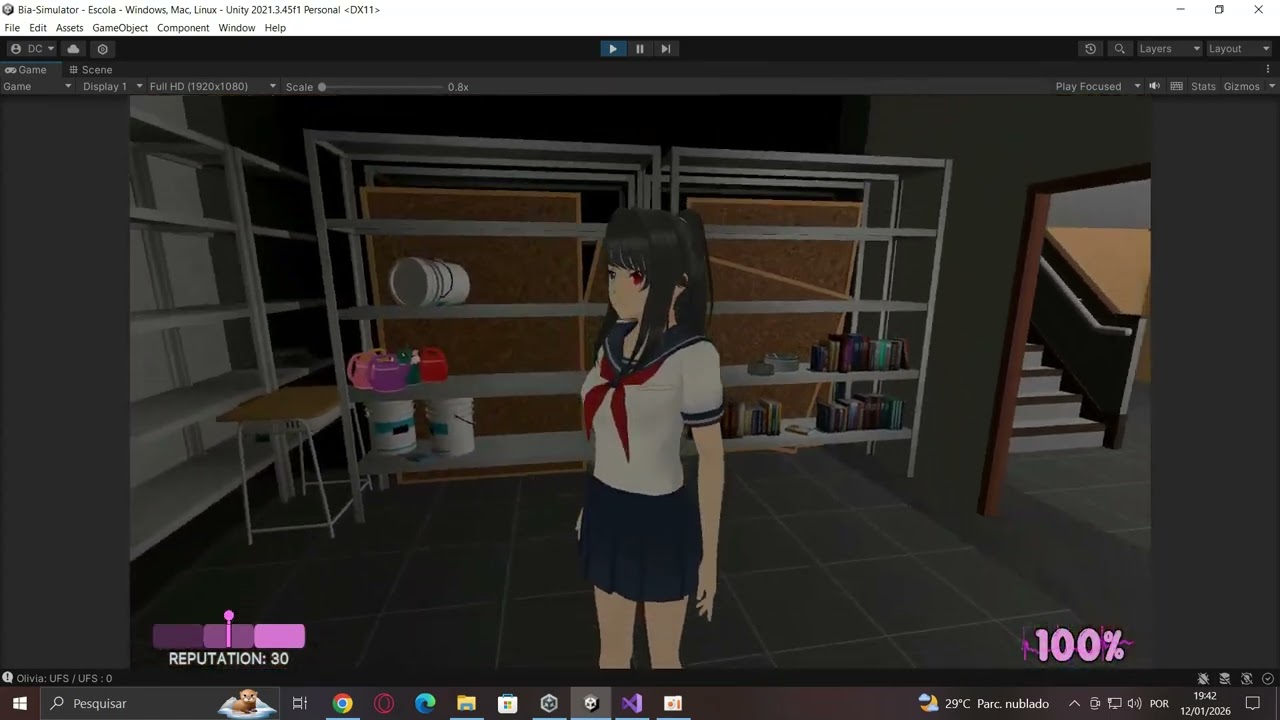Open the Unity version control icon
The width and height of the screenshot is (1280, 720).
pos(102,49)
